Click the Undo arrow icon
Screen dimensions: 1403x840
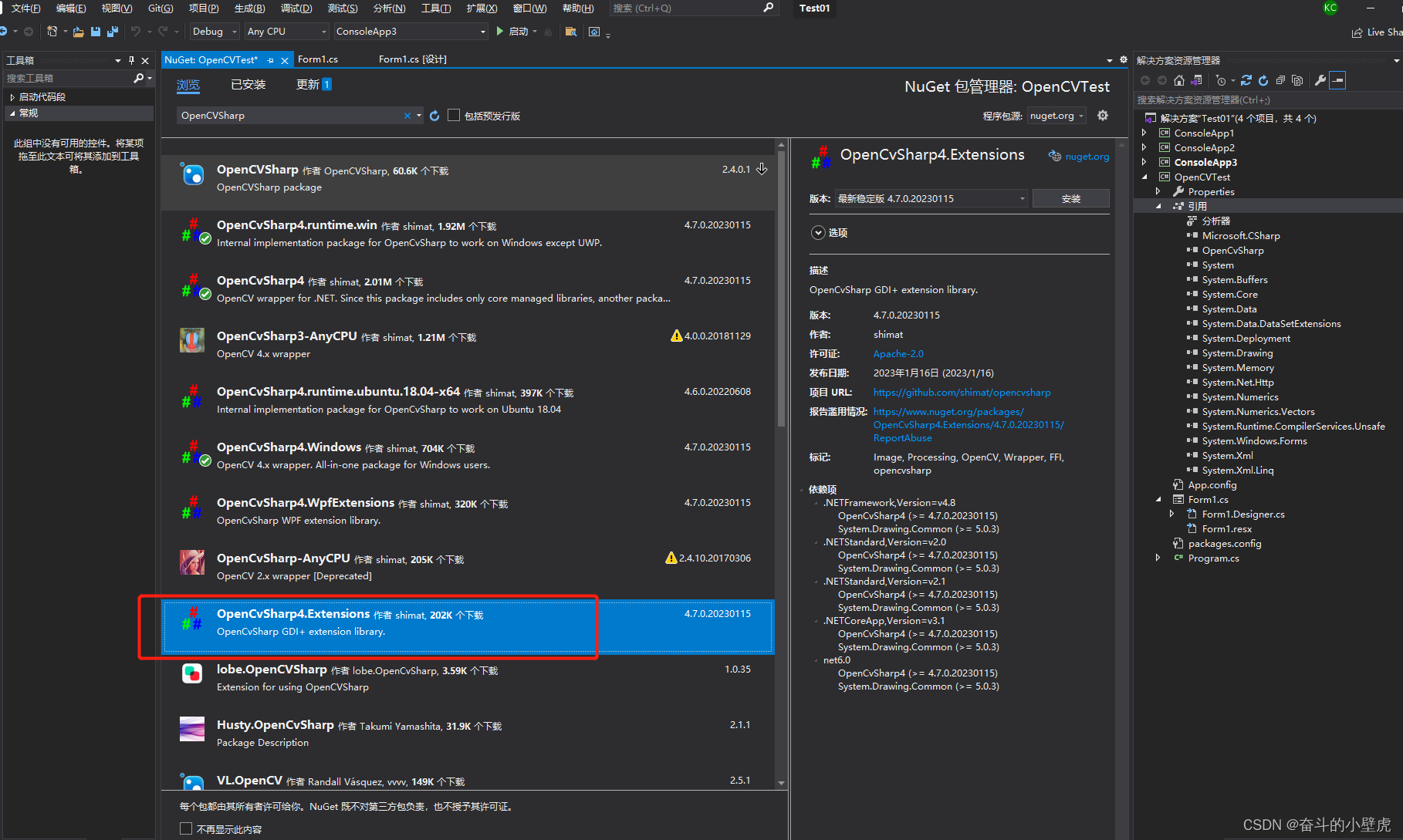coord(136,32)
